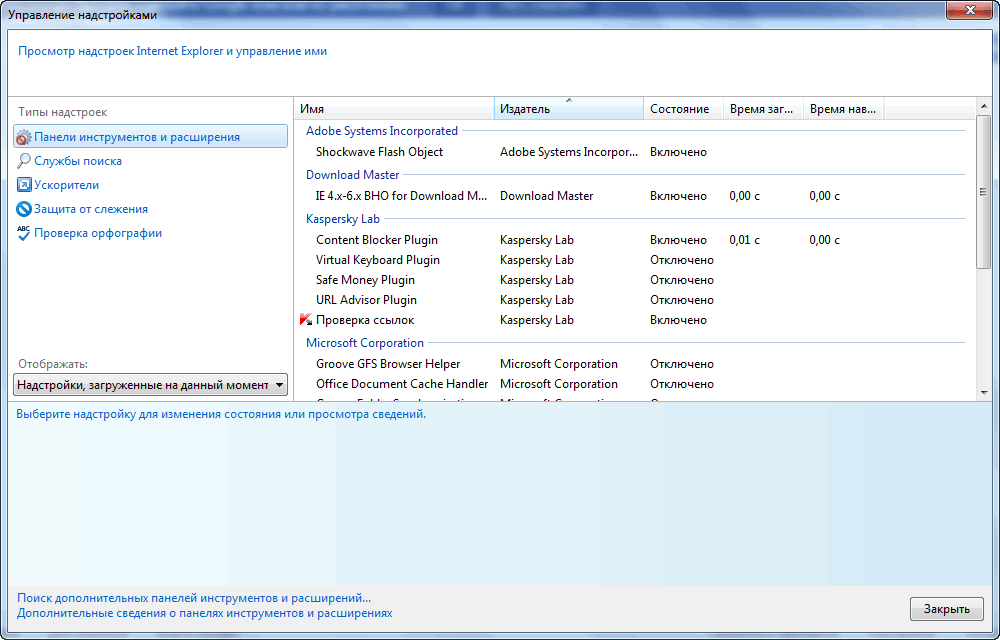Sort list by Издатель column header
Screen dimensions: 1000x640
(x=568, y=109)
